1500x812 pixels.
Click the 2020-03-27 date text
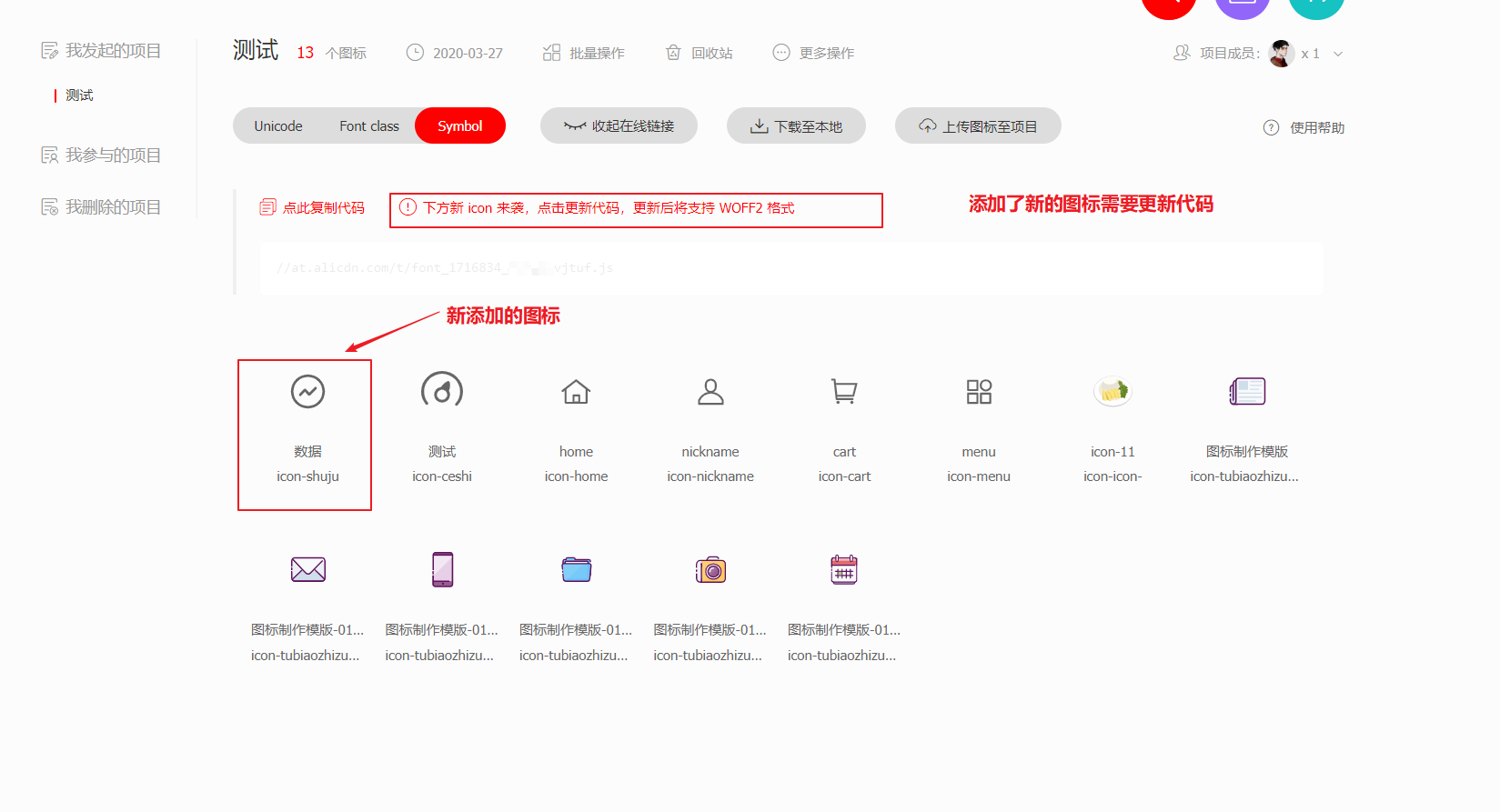coord(468,54)
